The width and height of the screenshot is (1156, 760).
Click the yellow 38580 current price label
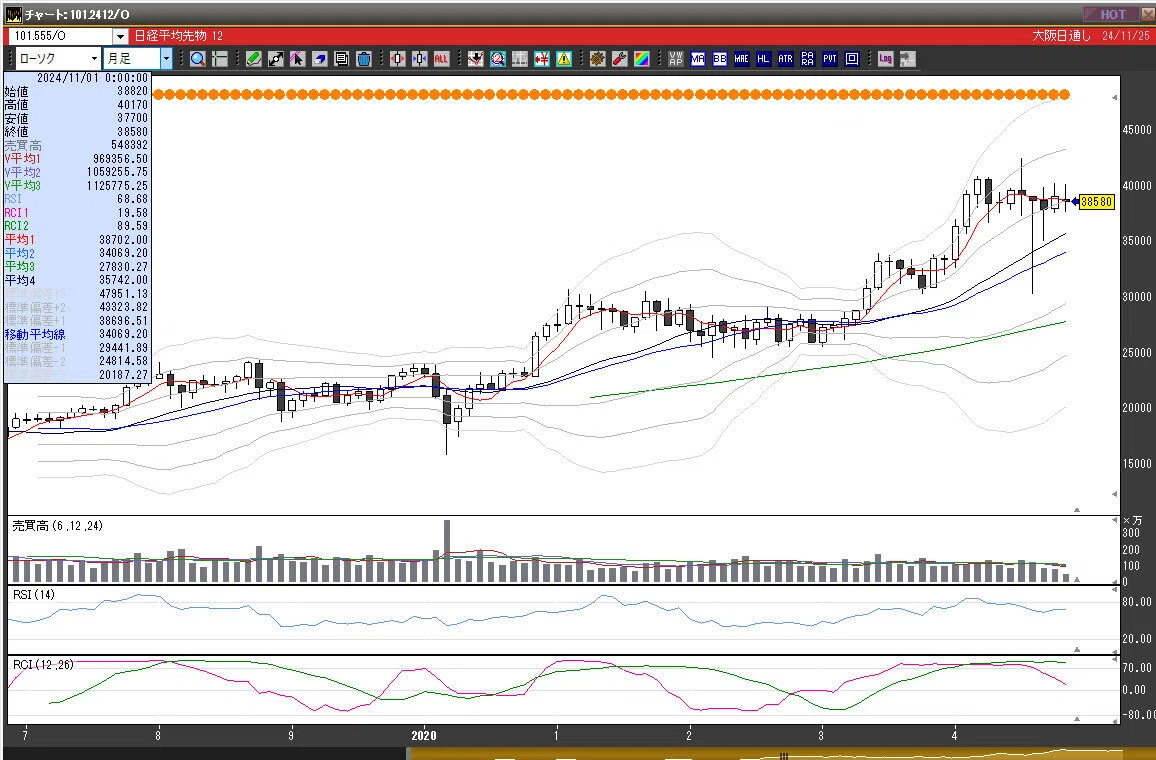(x=1096, y=202)
